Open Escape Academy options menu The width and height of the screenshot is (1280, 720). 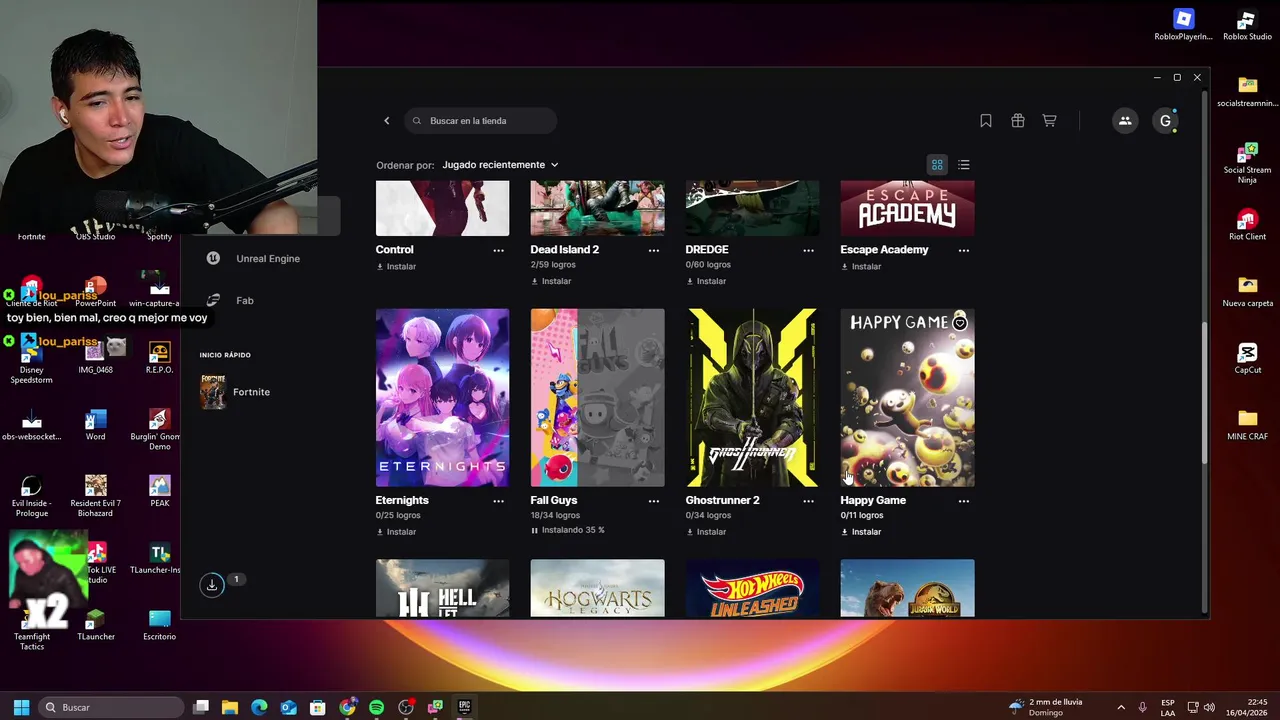pyautogui.click(x=964, y=250)
